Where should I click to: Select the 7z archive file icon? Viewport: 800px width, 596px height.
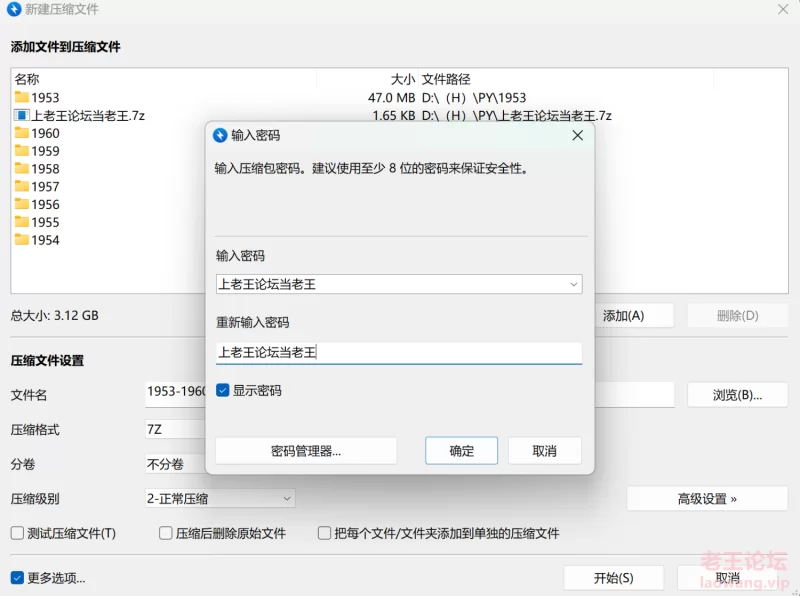point(22,116)
